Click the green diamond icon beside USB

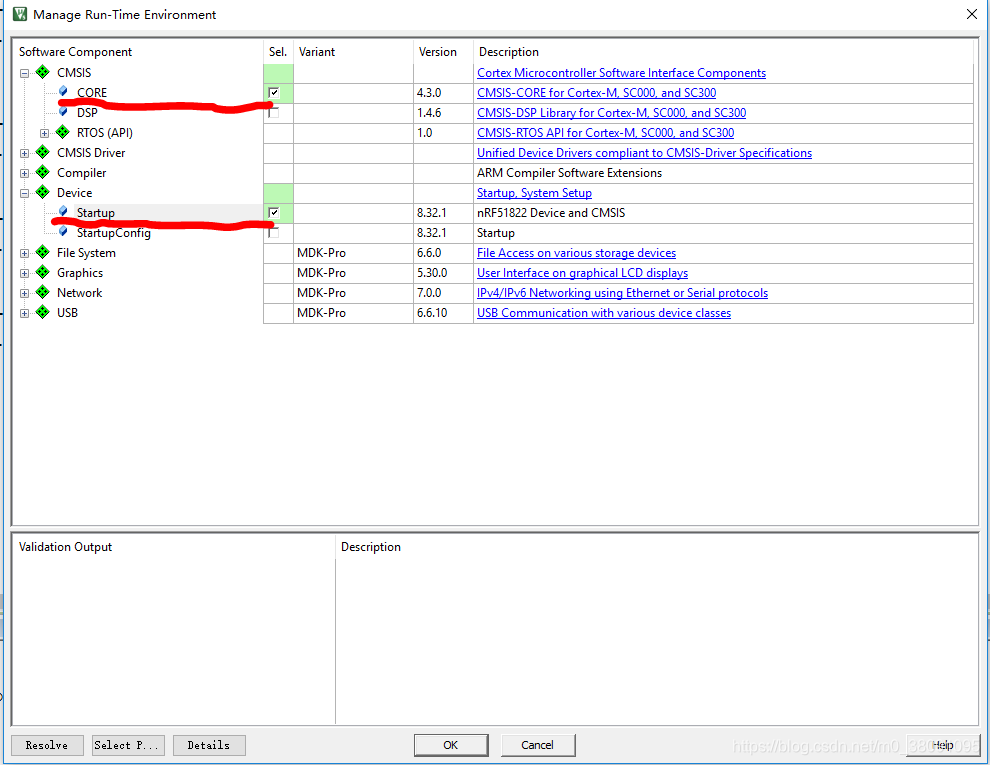coord(42,312)
